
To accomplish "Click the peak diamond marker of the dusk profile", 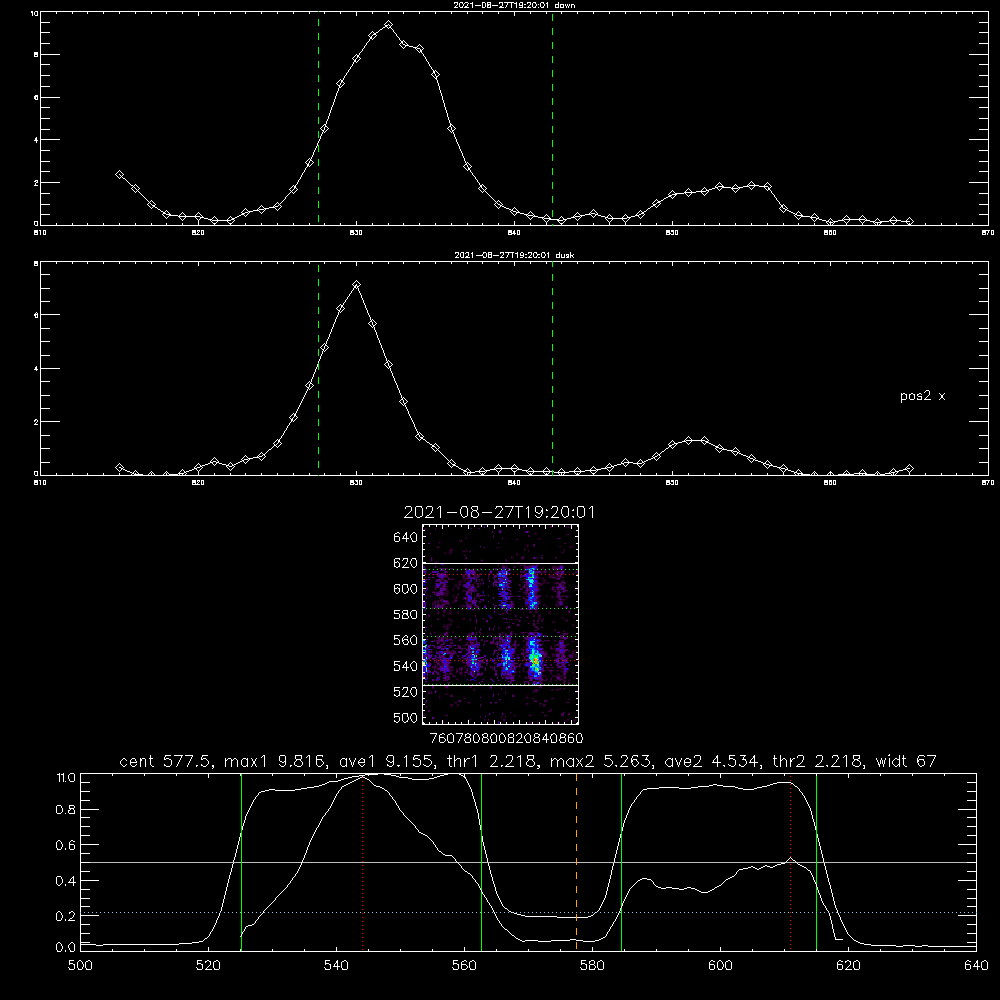I will [357, 284].
